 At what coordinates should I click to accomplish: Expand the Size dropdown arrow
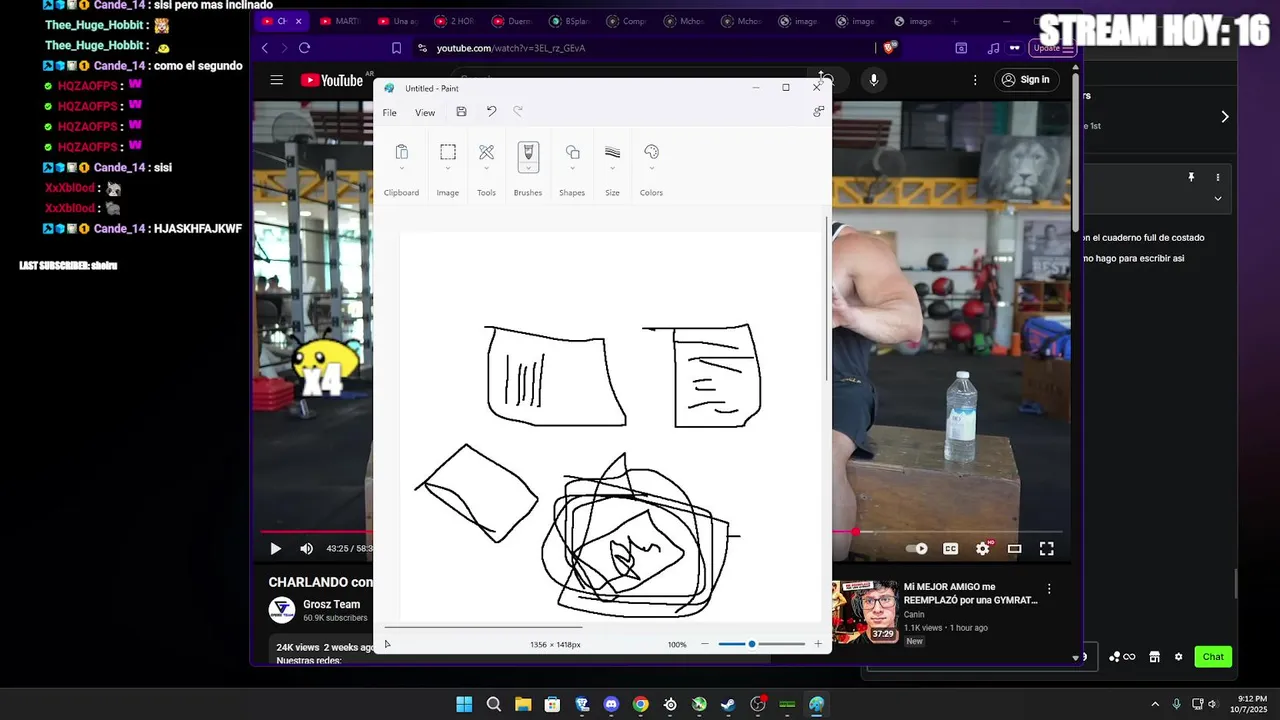coord(612,169)
